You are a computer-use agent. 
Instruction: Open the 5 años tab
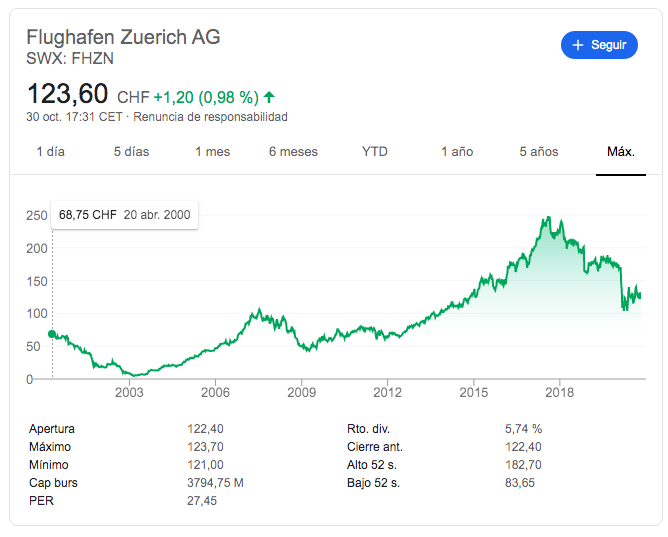(538, 152)
